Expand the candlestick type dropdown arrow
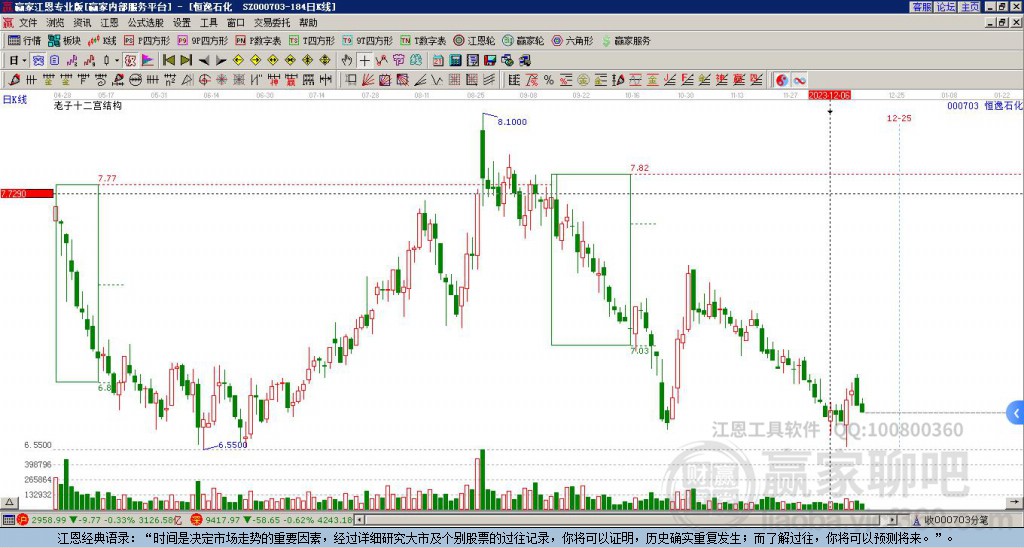Viewport: 1024px width, 548px height. click(x=117, y=61)
